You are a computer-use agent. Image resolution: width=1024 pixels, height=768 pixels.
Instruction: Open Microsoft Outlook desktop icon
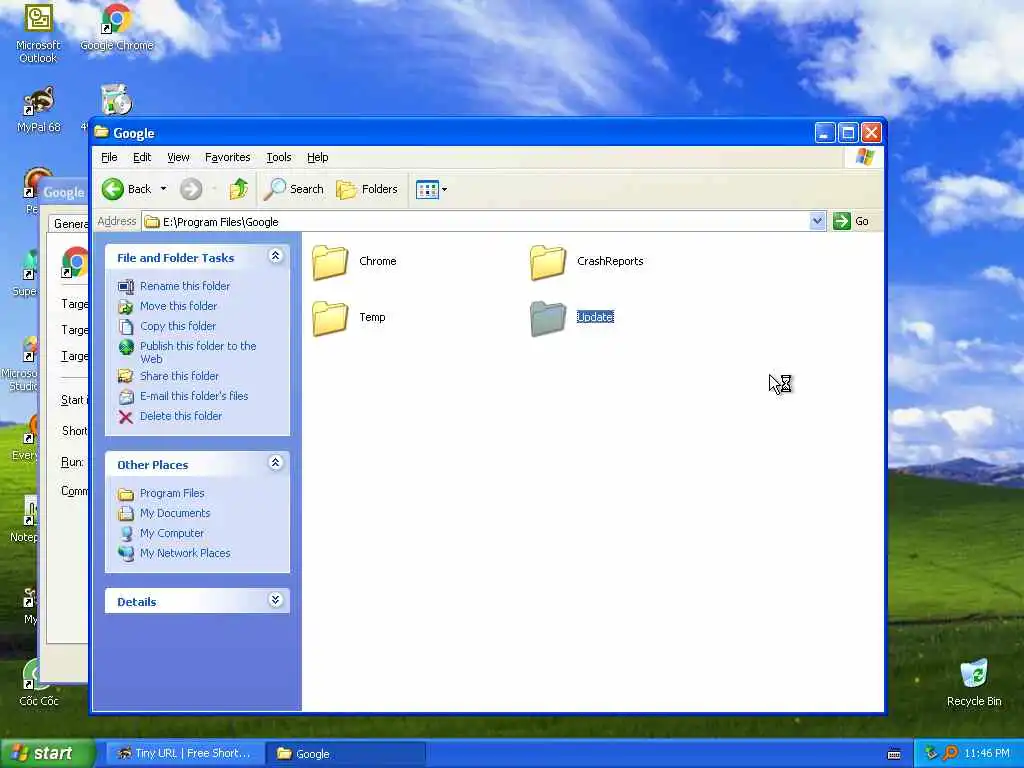[38, 34]
